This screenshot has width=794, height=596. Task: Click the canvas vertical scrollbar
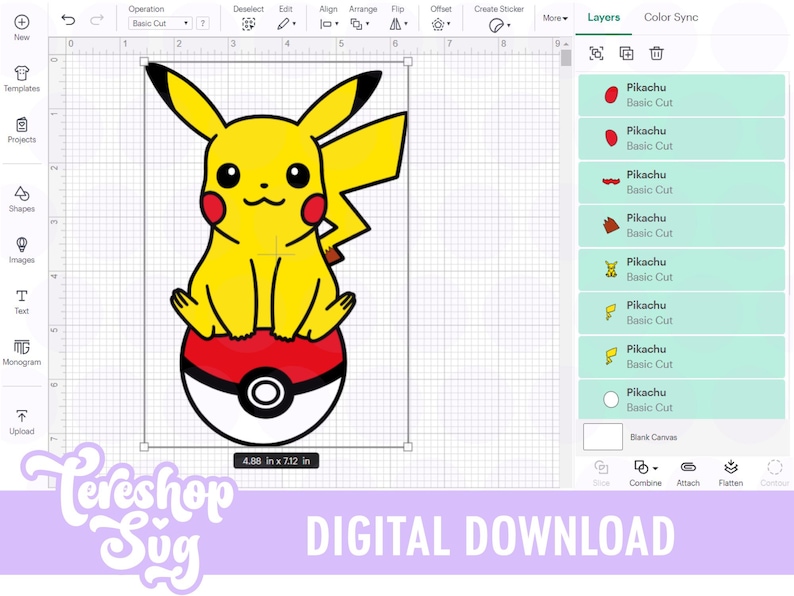pyautogui.click(x=566, y=58)
